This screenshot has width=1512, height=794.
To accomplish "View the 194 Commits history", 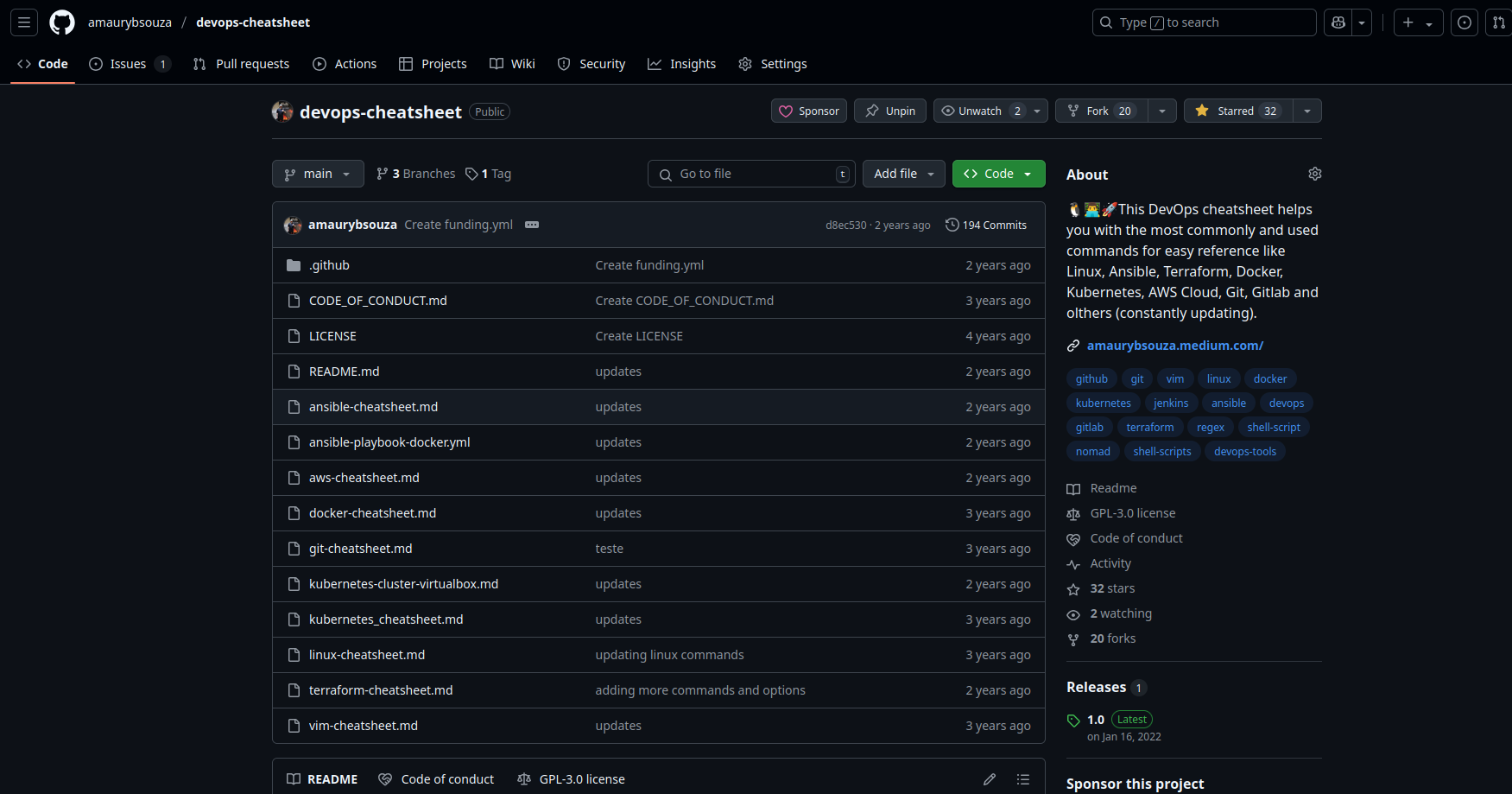I will click(x=986, y=225).
